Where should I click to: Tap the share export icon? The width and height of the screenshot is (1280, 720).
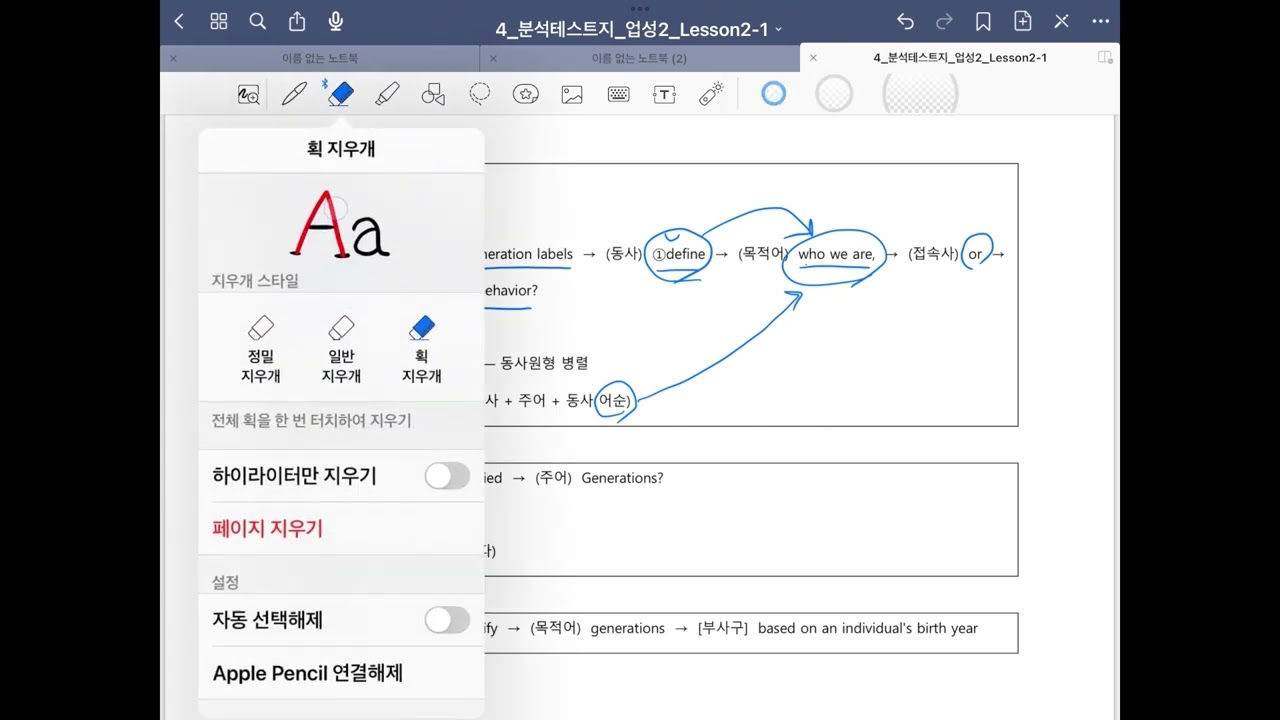(x=297, y=21)
